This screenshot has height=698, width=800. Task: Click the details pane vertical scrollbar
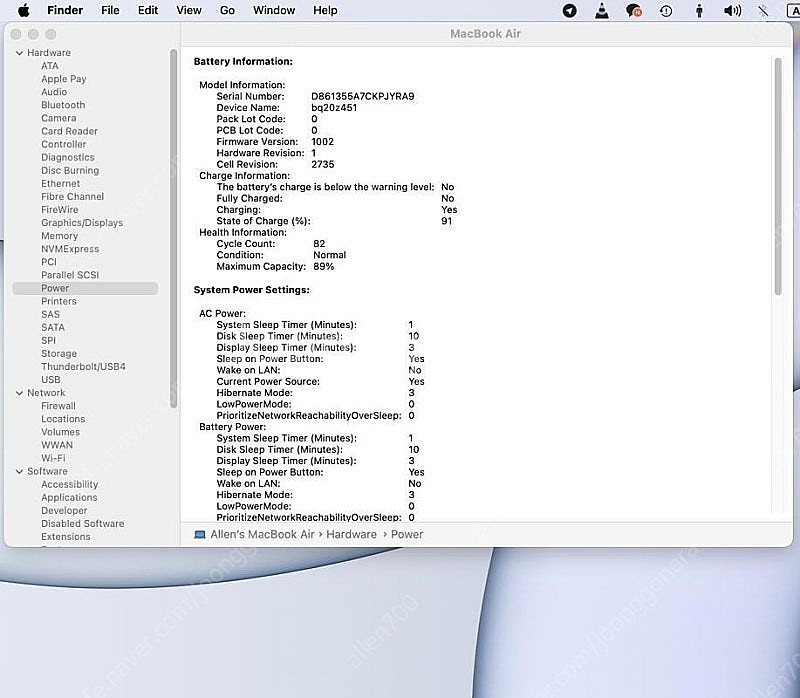click(778, 177)
